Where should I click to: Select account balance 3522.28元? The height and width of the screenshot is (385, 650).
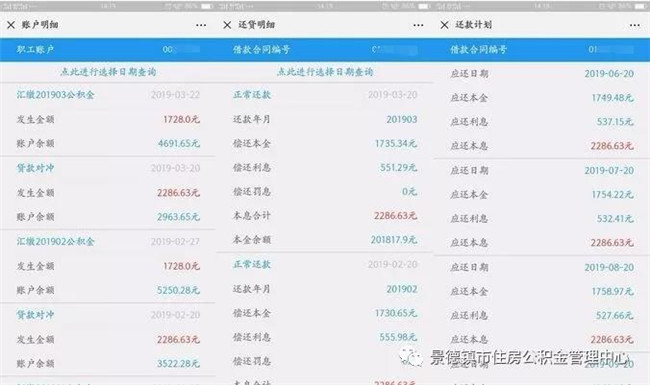179,363
